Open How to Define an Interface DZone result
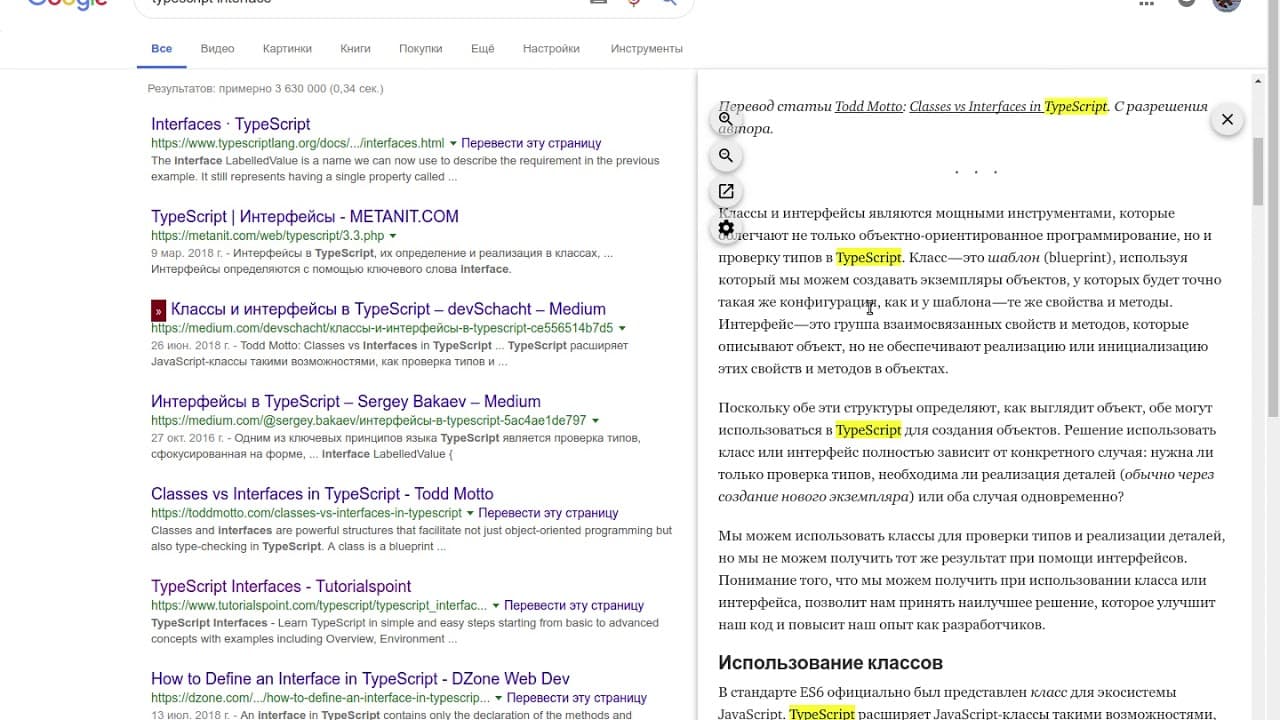This screenshot has width=1280, height=720. (360, 679)
